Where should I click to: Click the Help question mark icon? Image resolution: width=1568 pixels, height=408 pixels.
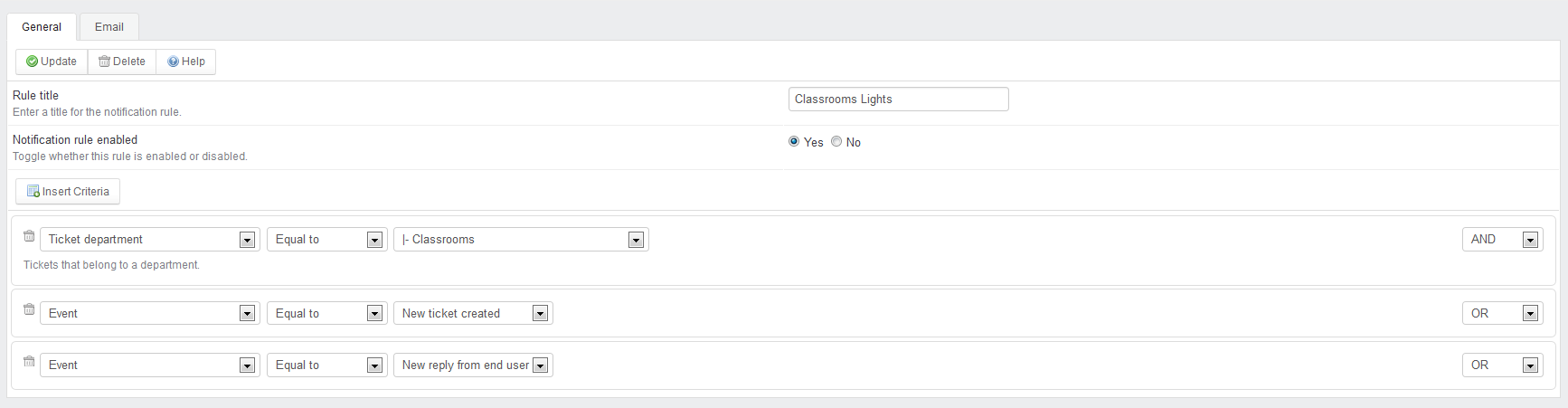coord(173,62)
